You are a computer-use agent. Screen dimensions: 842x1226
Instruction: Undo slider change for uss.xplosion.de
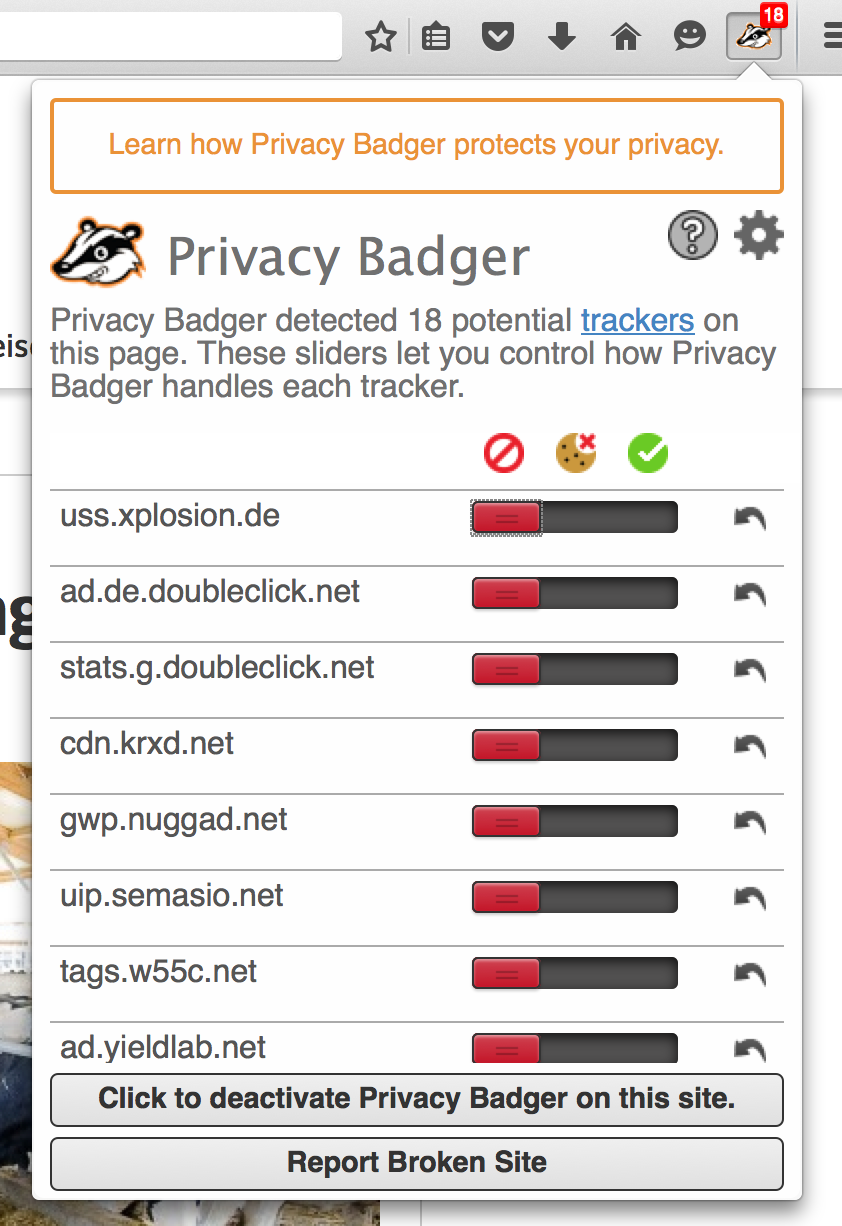coord(749,517)
